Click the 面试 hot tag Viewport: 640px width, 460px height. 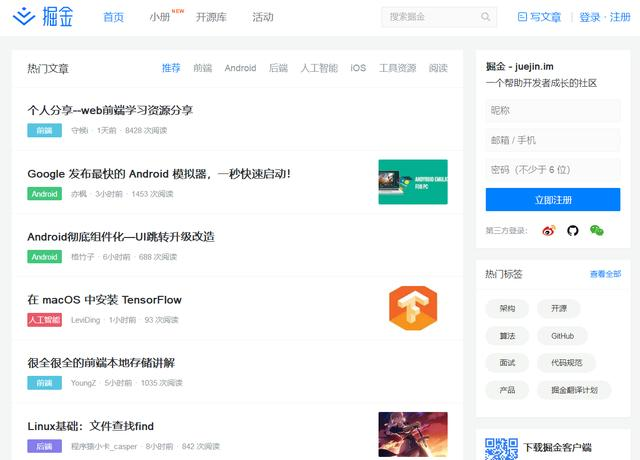click(x=507, y=363)
